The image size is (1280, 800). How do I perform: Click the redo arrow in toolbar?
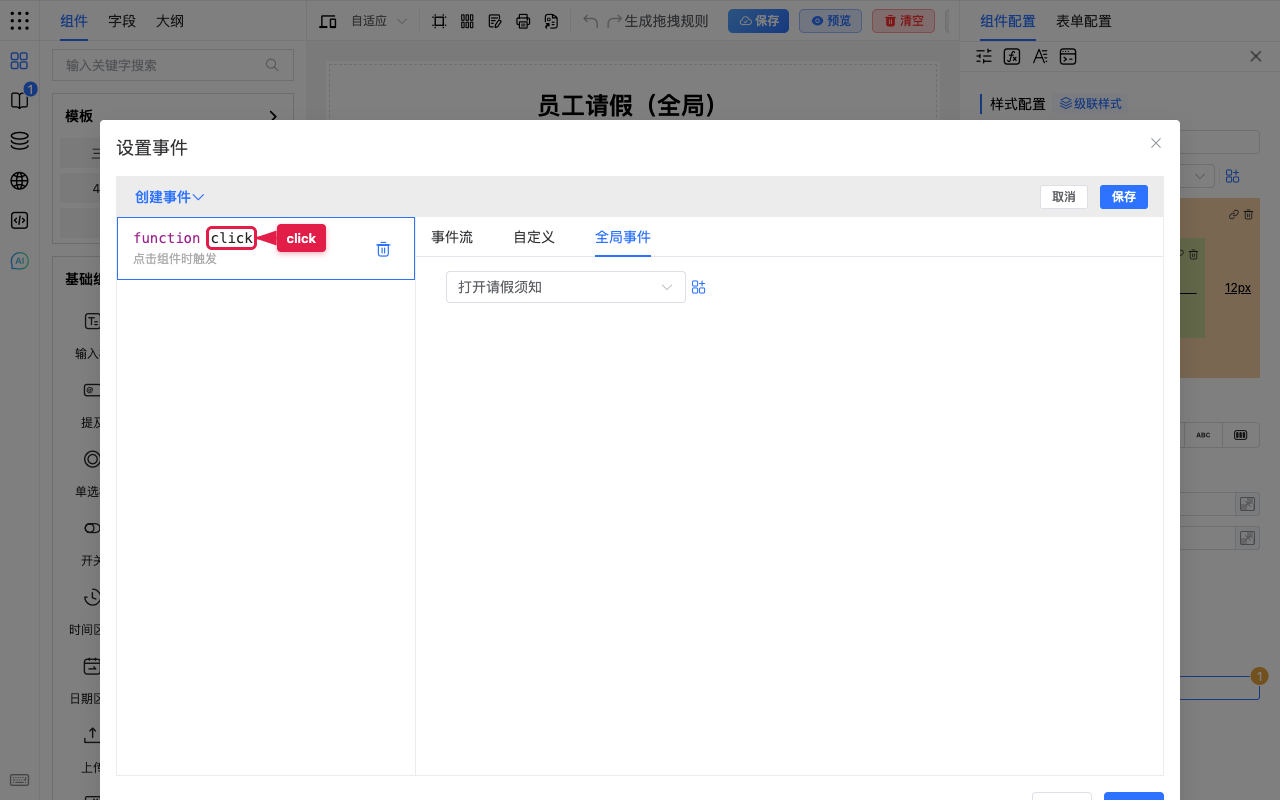click(615, 21)
